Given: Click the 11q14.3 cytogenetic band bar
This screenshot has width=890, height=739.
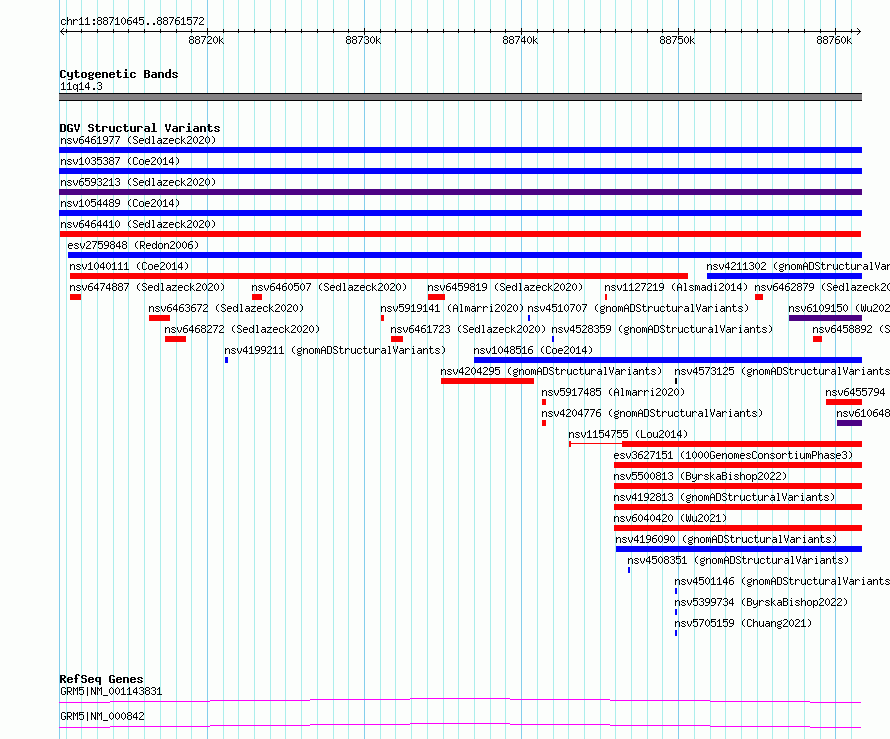Looking at the screenshot, I should click(460, 97).
